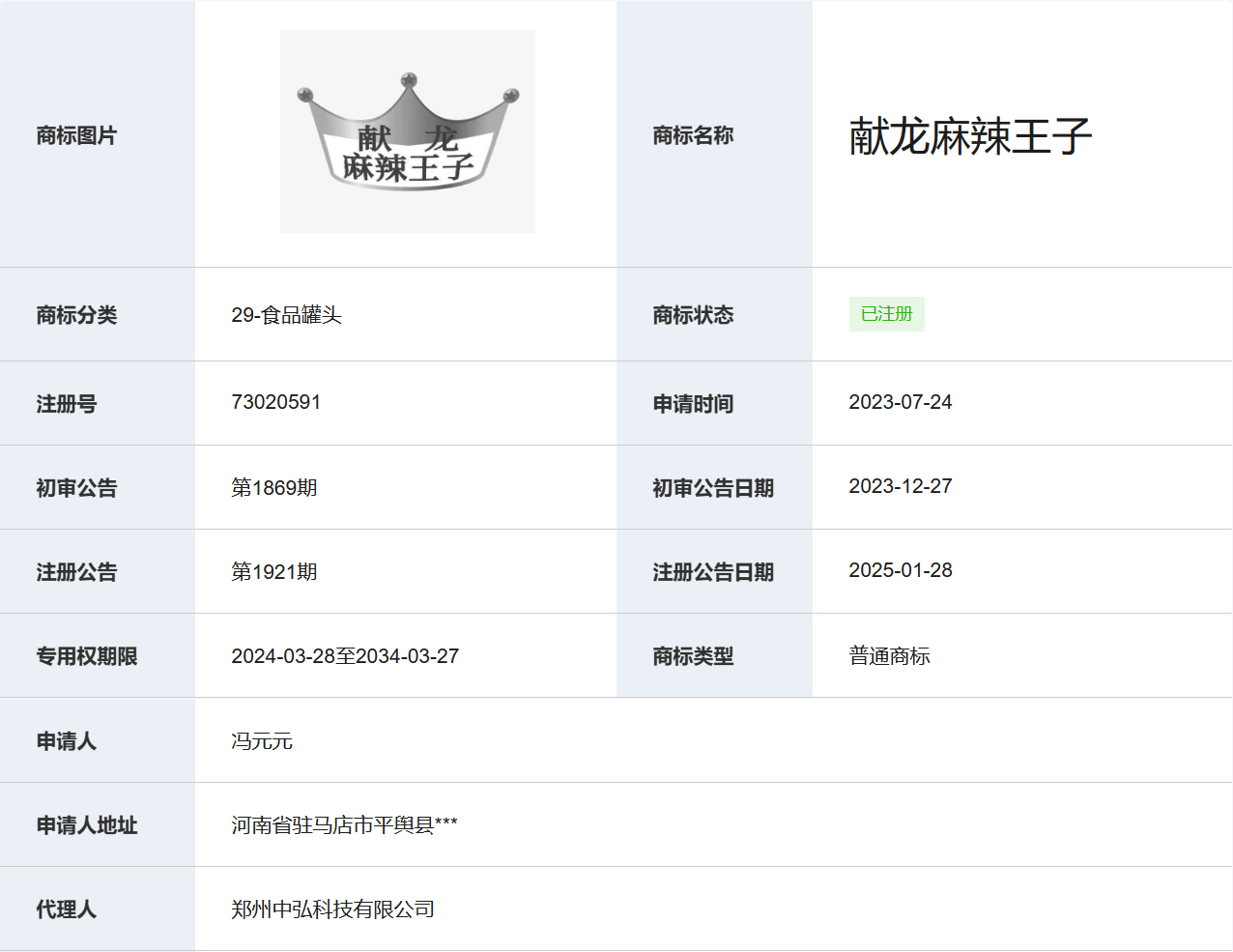Click the date 2025-01-28

click(x=901, y=570)
